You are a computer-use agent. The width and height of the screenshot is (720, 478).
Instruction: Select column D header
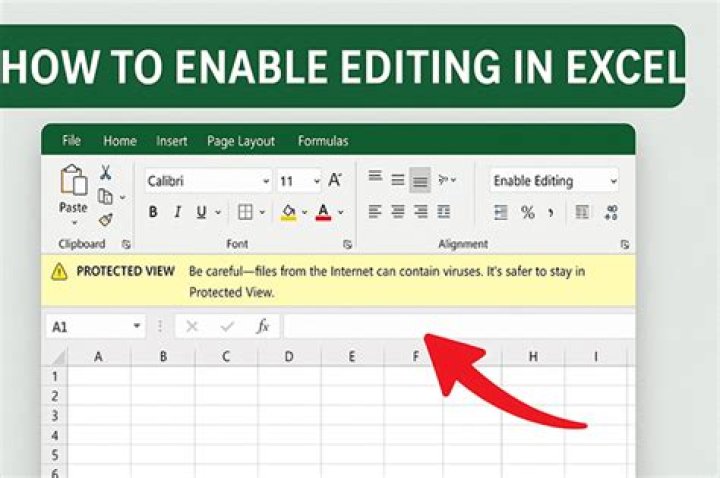click(x=289, y=356)
